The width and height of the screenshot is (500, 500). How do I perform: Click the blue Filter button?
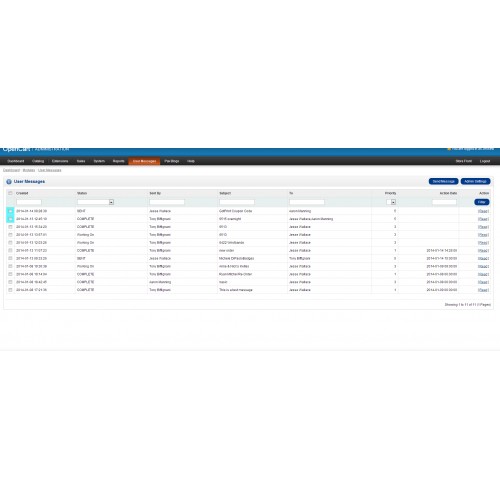tap(482, 202)
